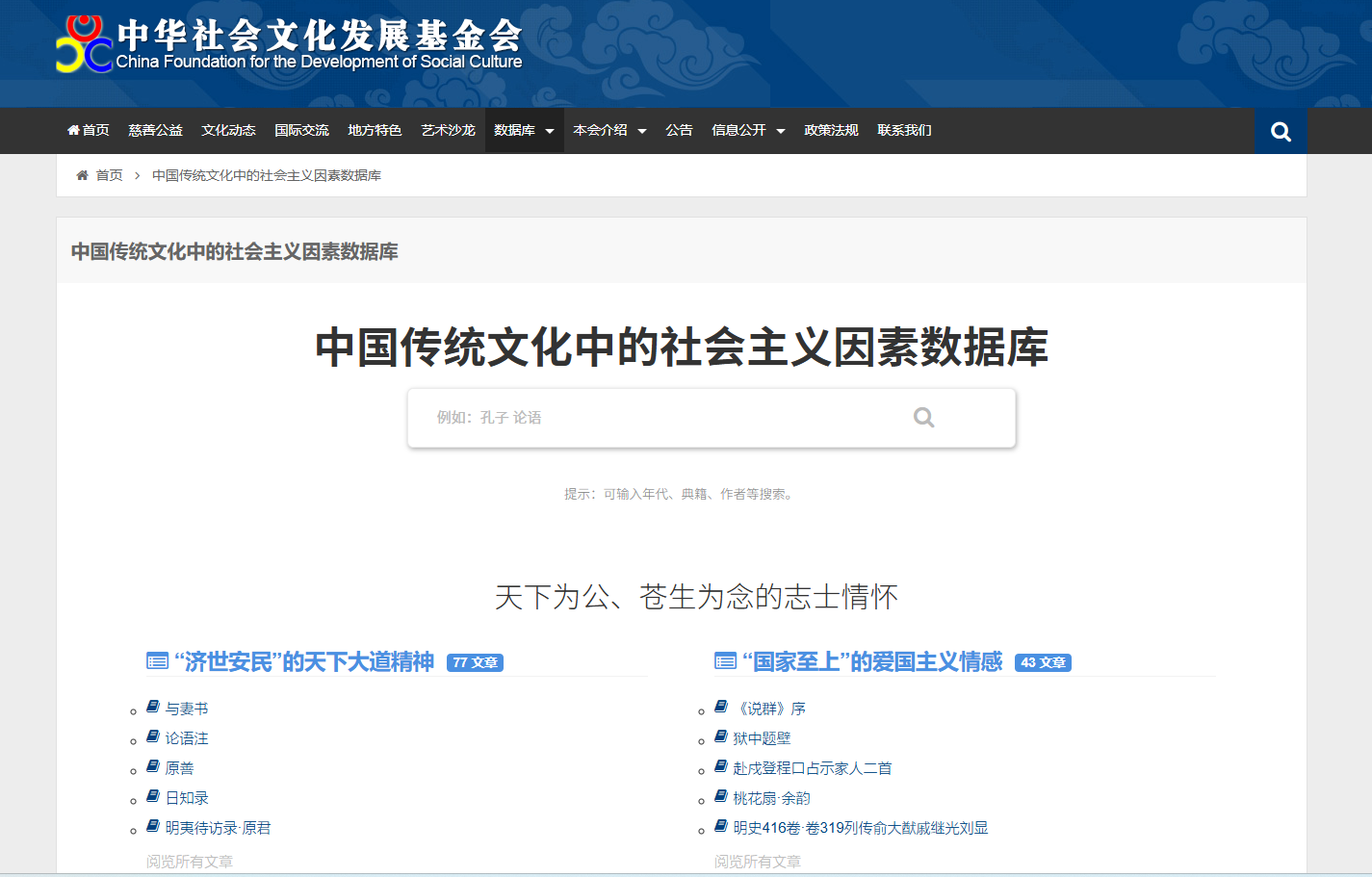Open the 慈善公益 menu item
This screenshot has height=877, width=1372.
point(155,130)
